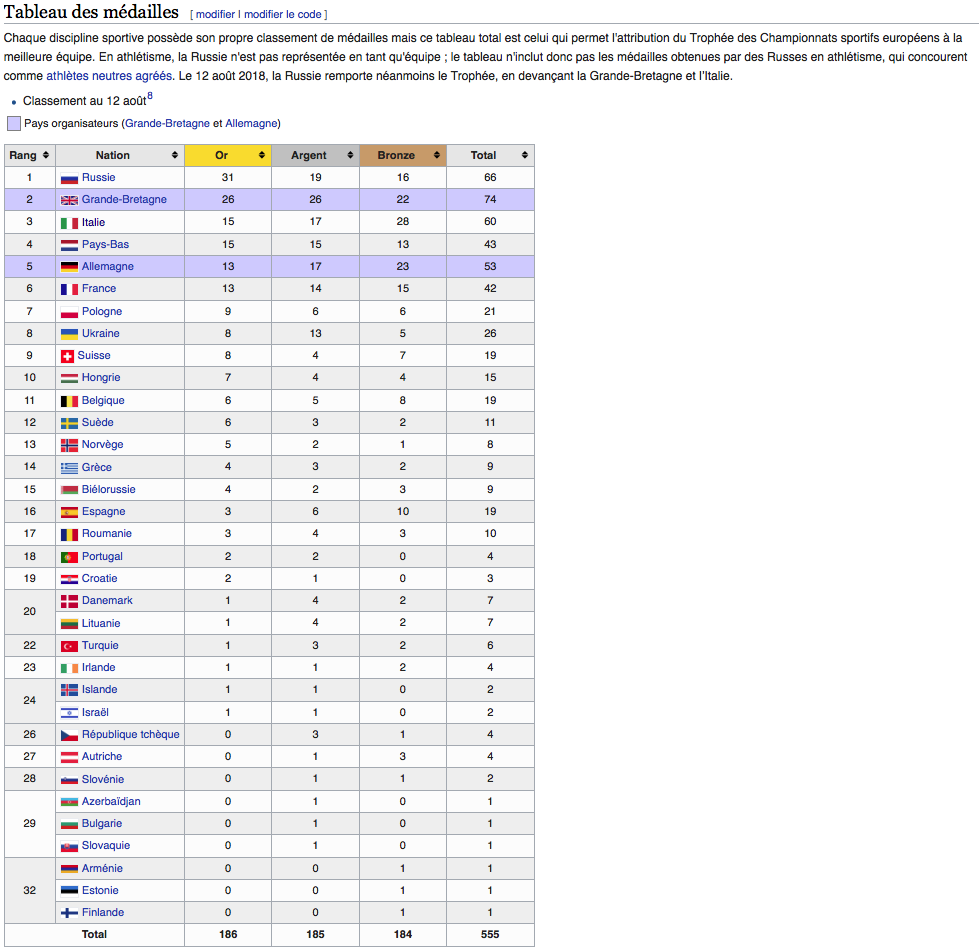The width and height of the screenshot is (979, 950).
Task: Open the Estonie nation link
Action: (x=101, y=890)
